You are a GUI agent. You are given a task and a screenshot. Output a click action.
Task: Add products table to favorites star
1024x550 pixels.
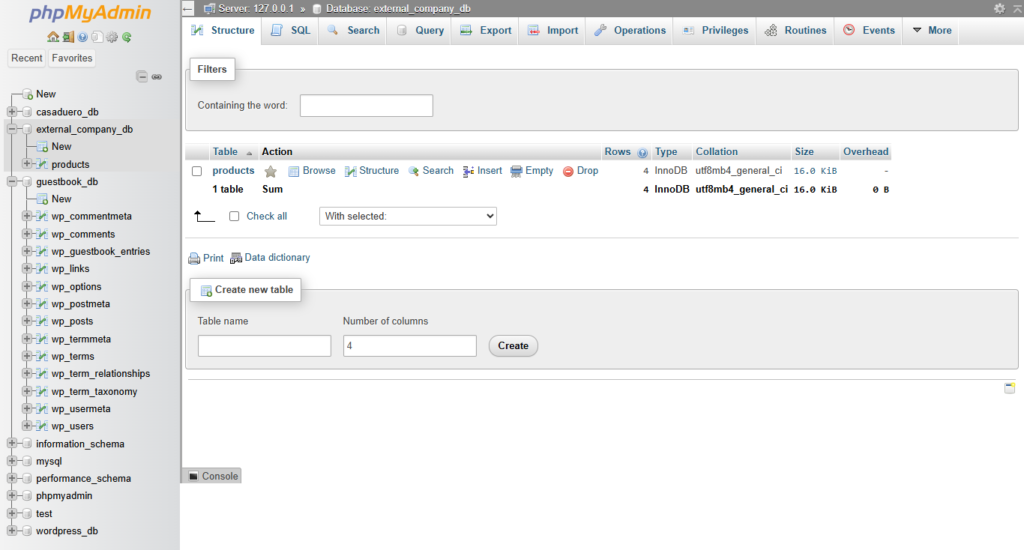(x=270, y=171)
